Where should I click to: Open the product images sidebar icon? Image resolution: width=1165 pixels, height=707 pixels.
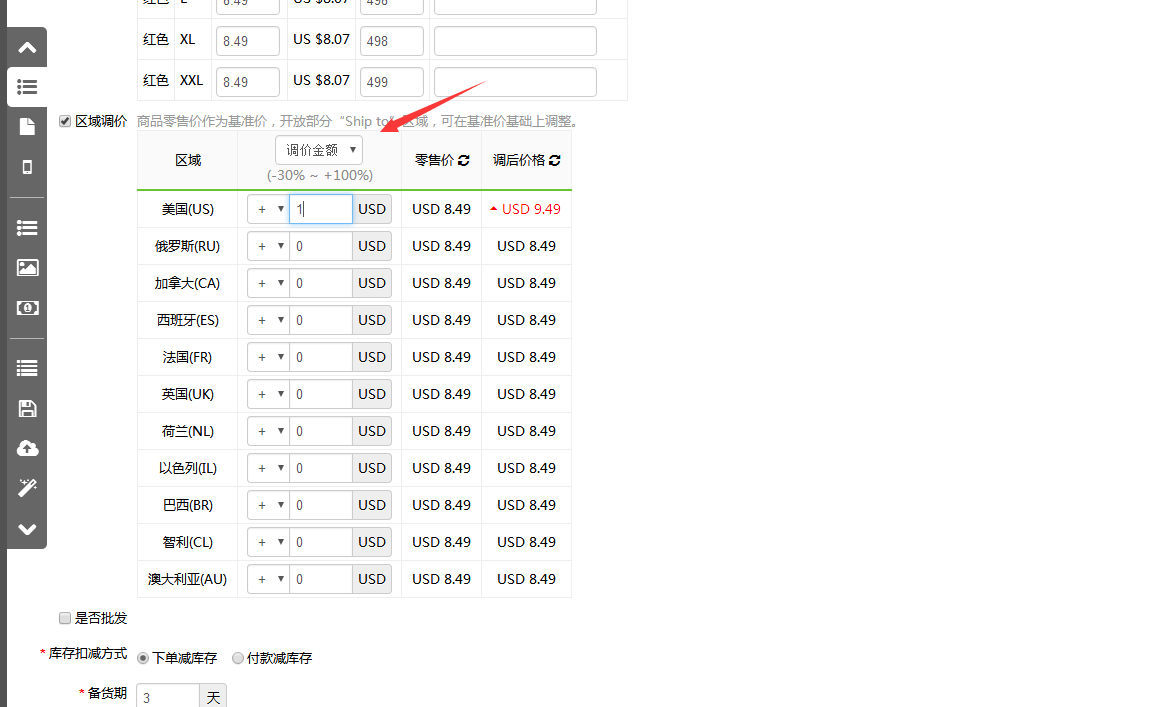(27, 267)
